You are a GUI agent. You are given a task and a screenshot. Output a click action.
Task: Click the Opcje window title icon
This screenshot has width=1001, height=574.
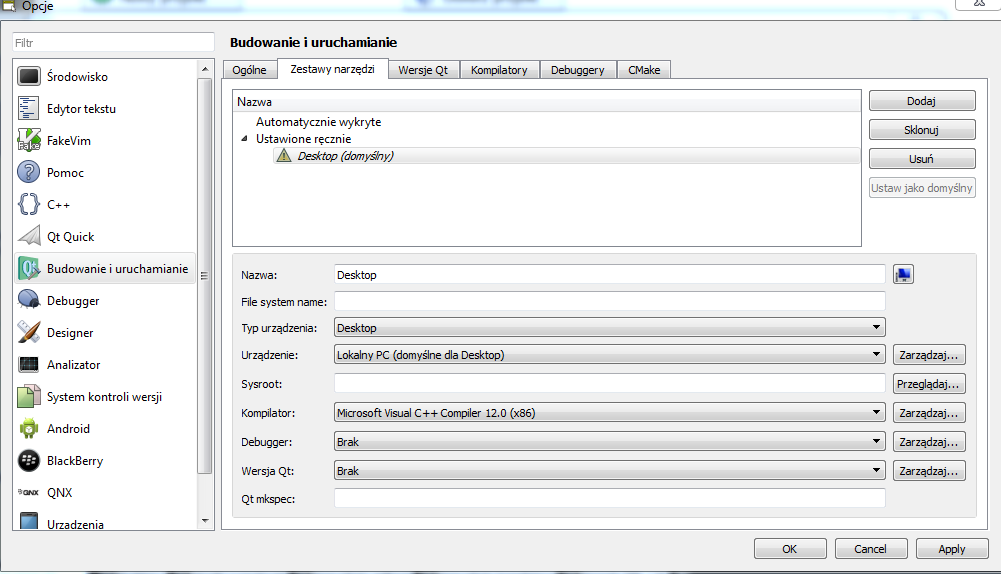8,6
